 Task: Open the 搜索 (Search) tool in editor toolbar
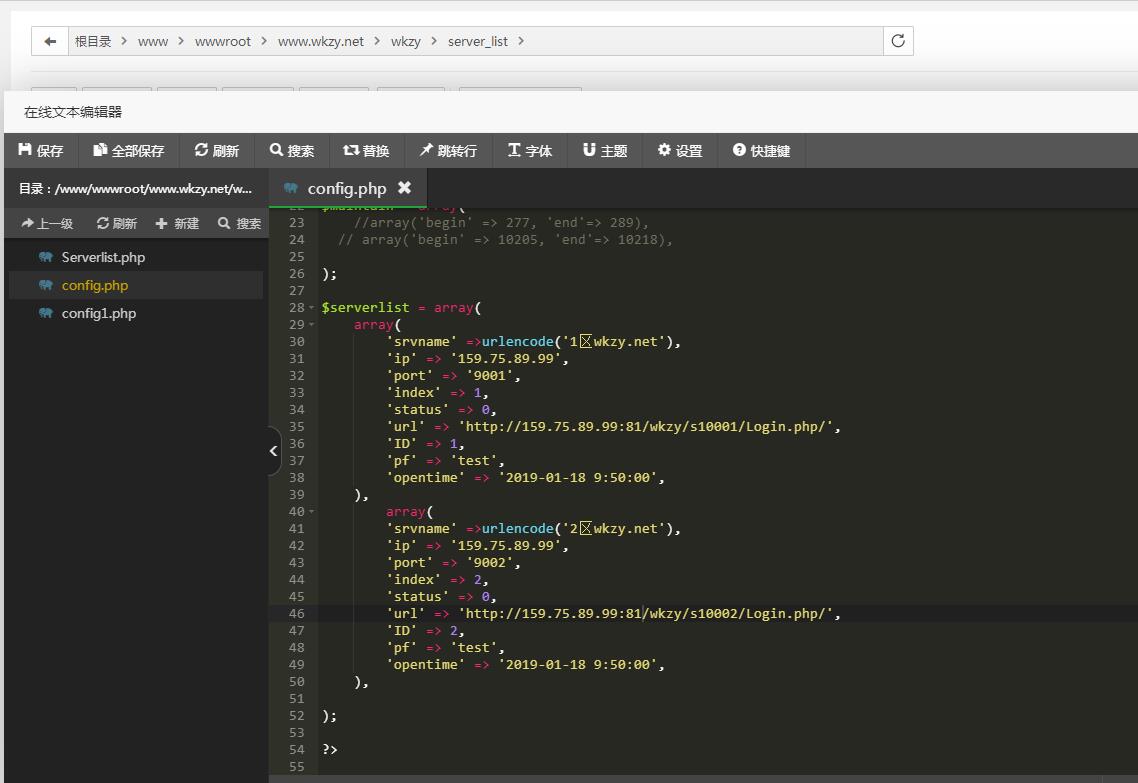292,151
